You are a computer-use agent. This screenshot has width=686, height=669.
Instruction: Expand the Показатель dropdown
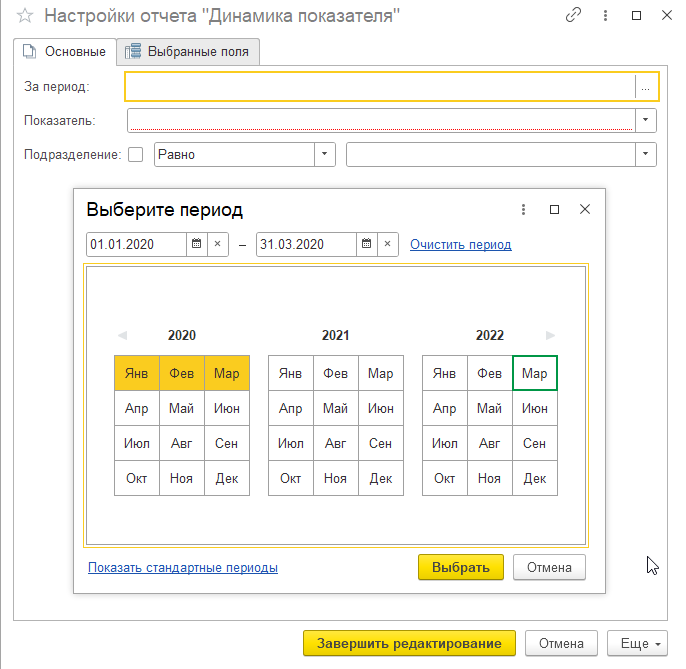(646, 120)
